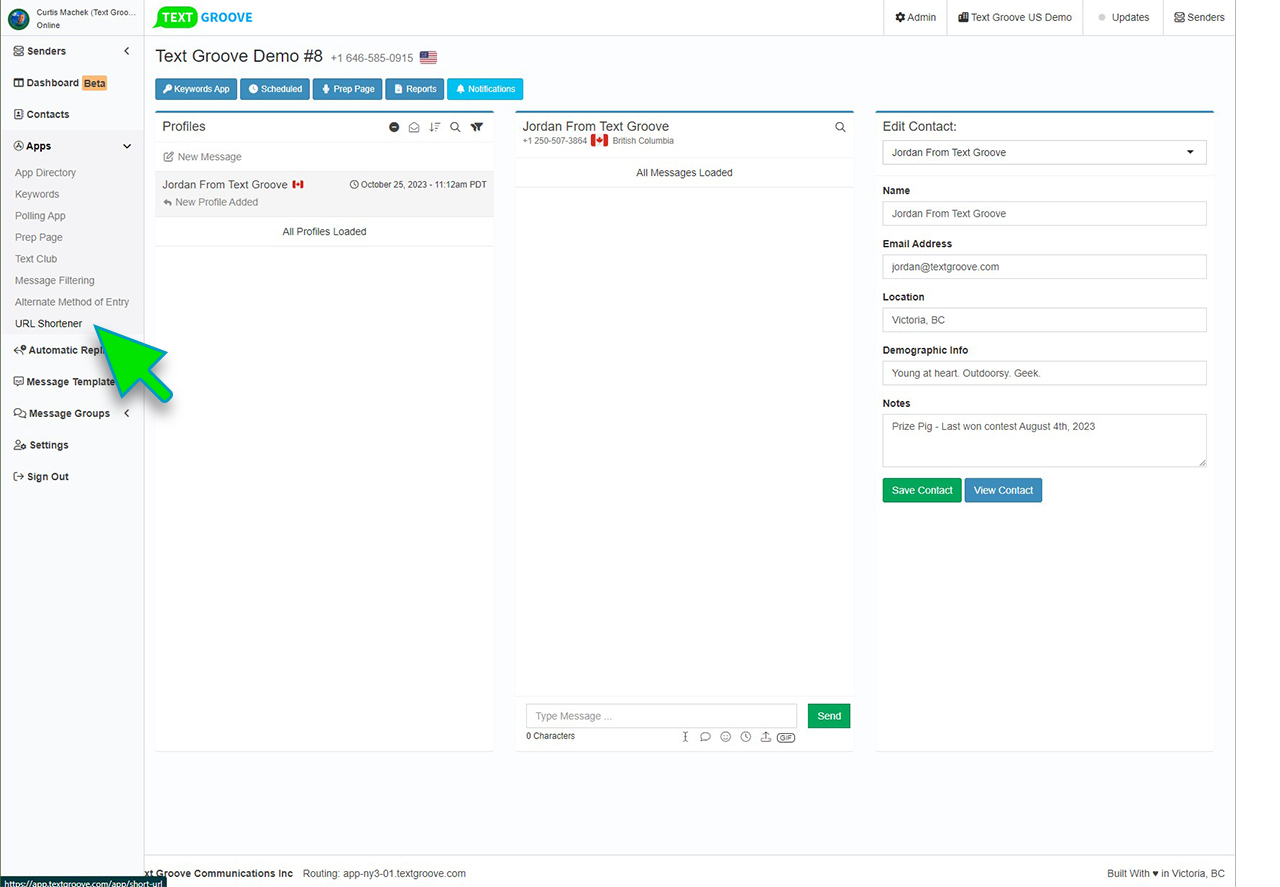Expand the Message Groups section
Image resolution: width=1280 pixels, height=887 pixels.
[x=126, y=413]
